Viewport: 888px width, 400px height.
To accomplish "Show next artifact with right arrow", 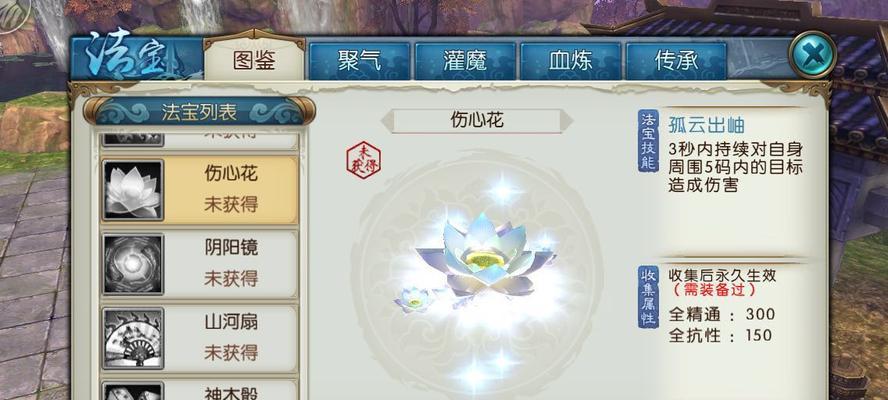I will (x=567, y=121).
